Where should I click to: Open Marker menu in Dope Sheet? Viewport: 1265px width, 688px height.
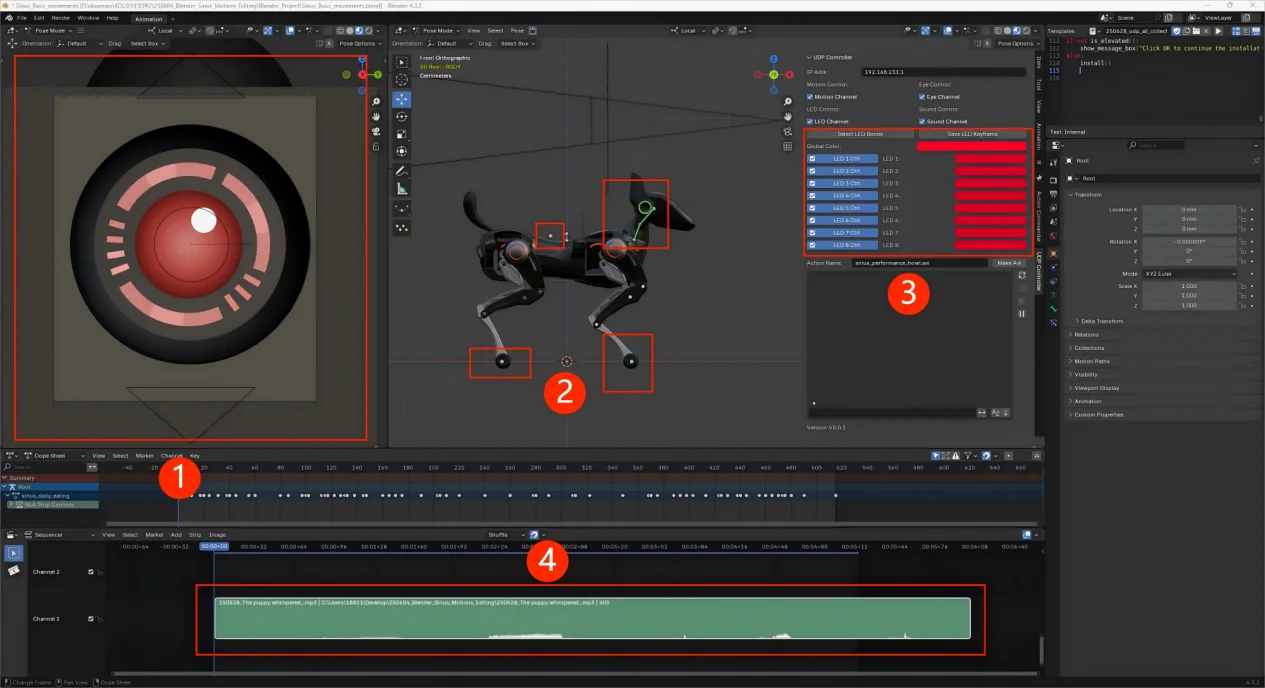(x=146, y=456)
